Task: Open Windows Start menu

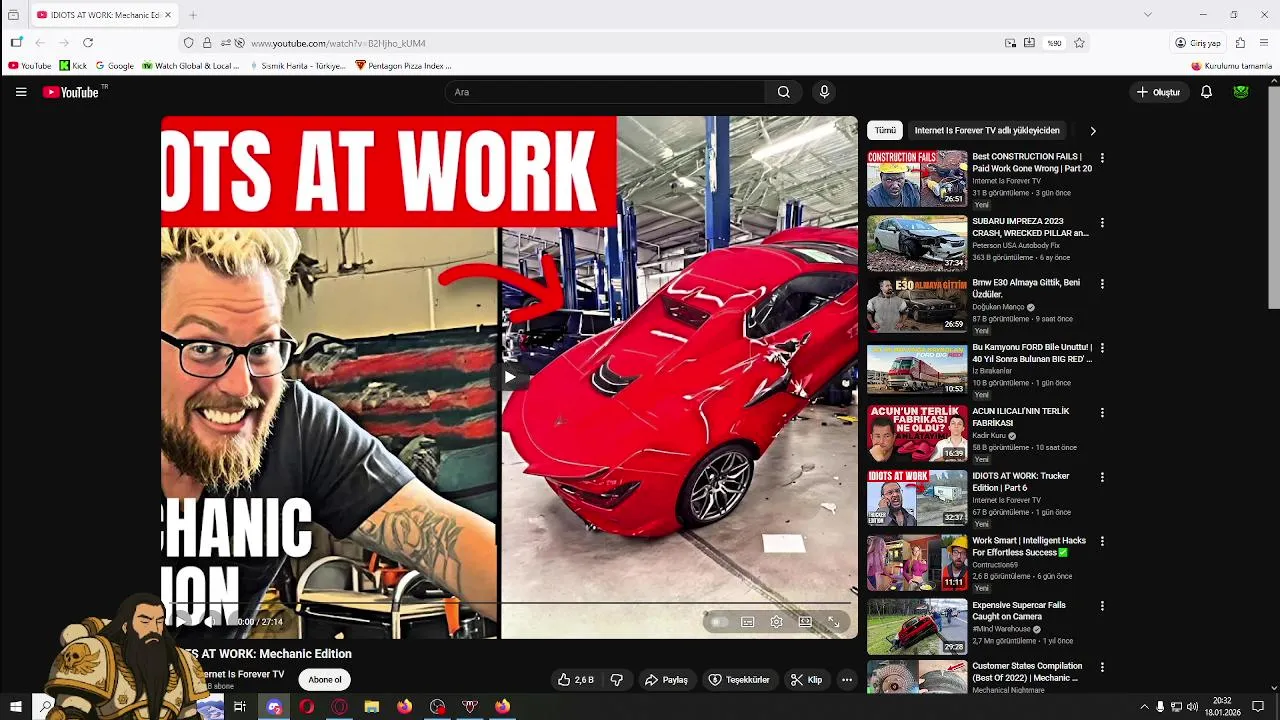Action: (15, 707)
